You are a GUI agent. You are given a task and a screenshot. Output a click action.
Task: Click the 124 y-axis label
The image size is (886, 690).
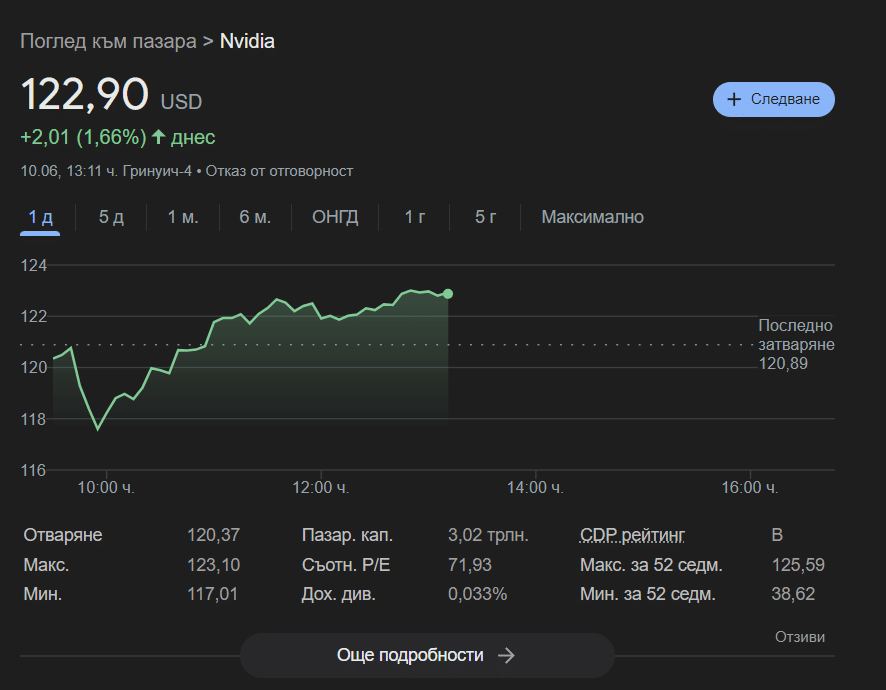(34, 266)
